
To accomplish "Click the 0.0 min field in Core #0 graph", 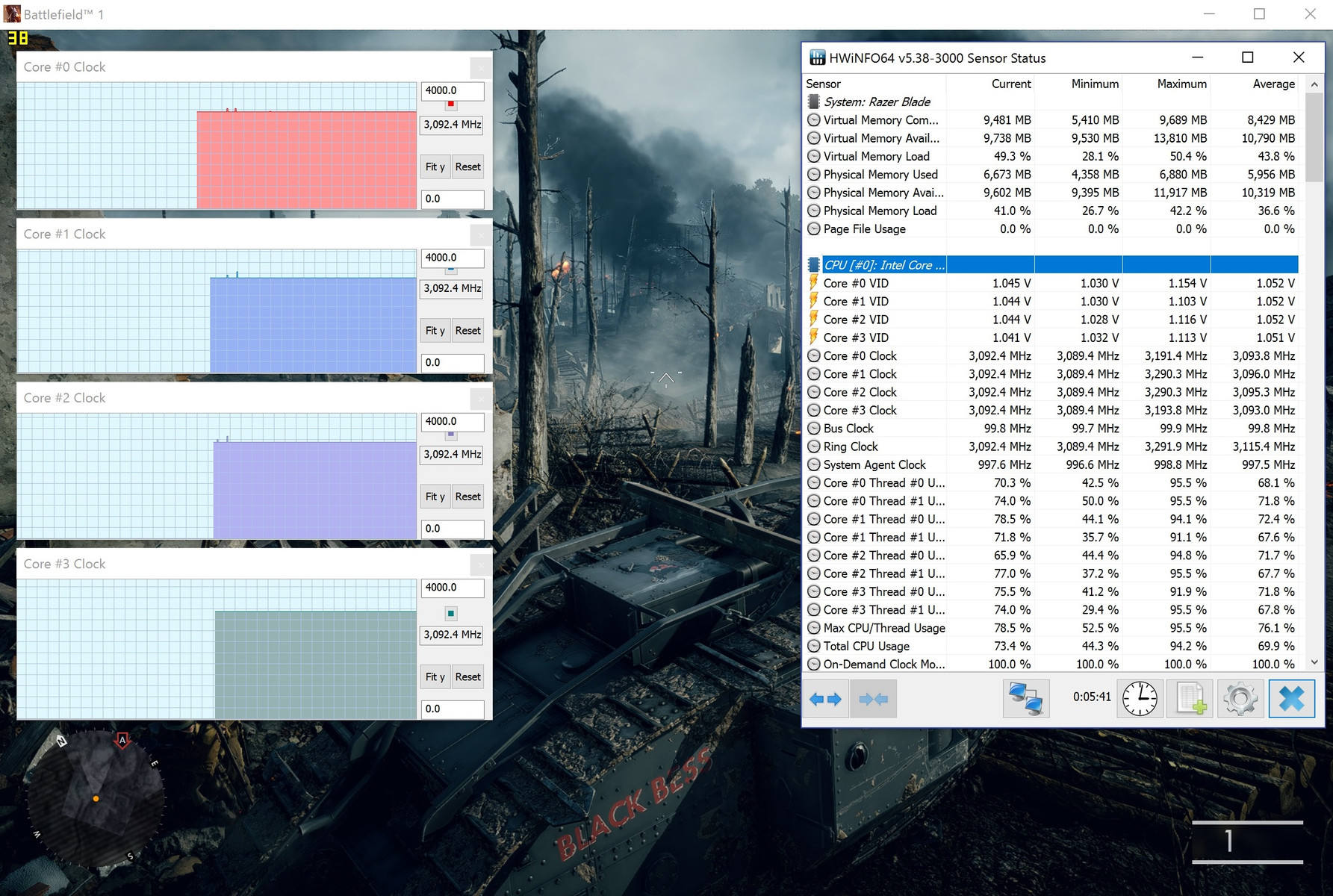I will pyautogui.click(x=453, y=199).
